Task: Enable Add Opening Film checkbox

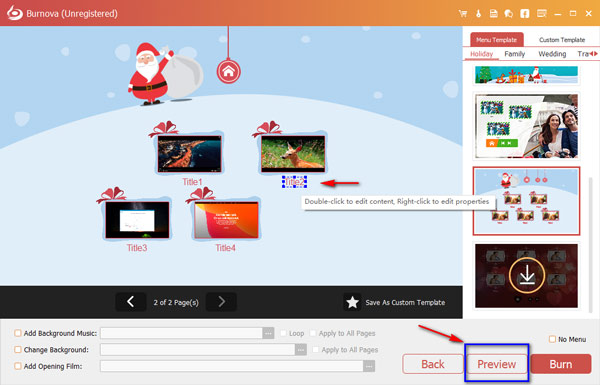Action: pos(18,366)
